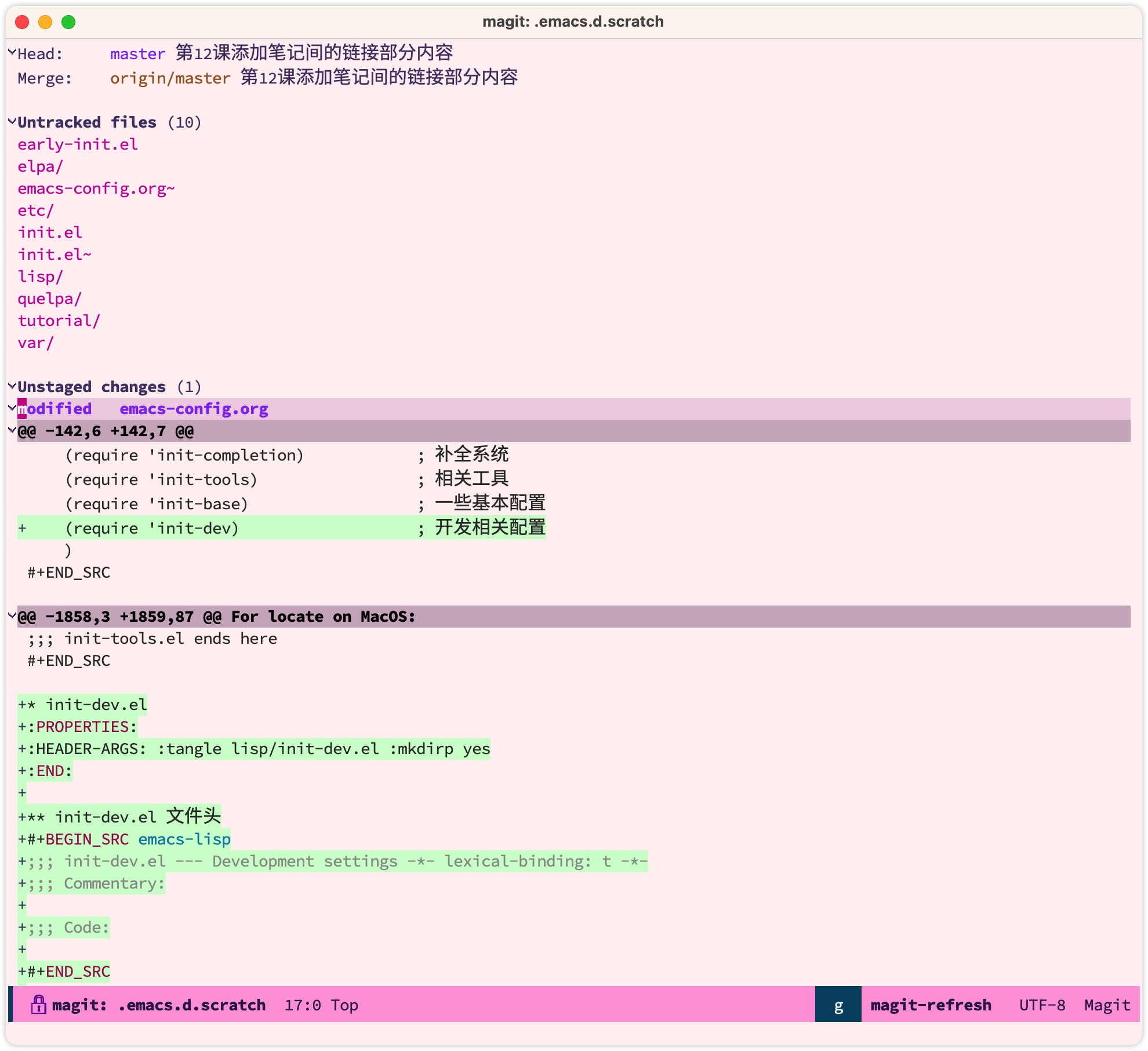Select untracked file early-init.el
This screenshot has width=1148, height=1051.
click(x=78, y=144)
